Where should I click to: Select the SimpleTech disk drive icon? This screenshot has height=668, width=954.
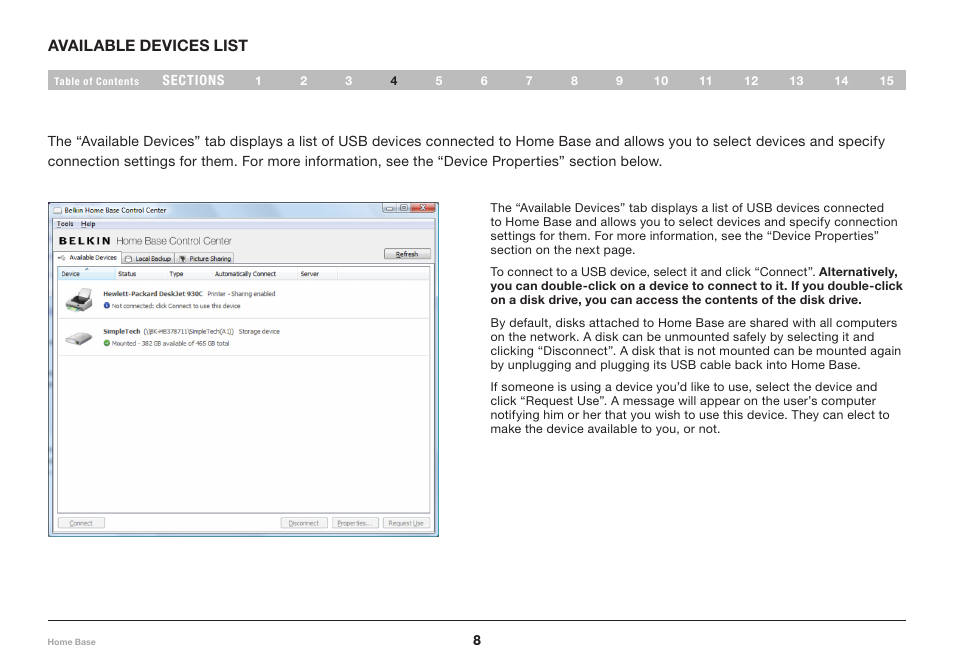click(x=78, y=337)
